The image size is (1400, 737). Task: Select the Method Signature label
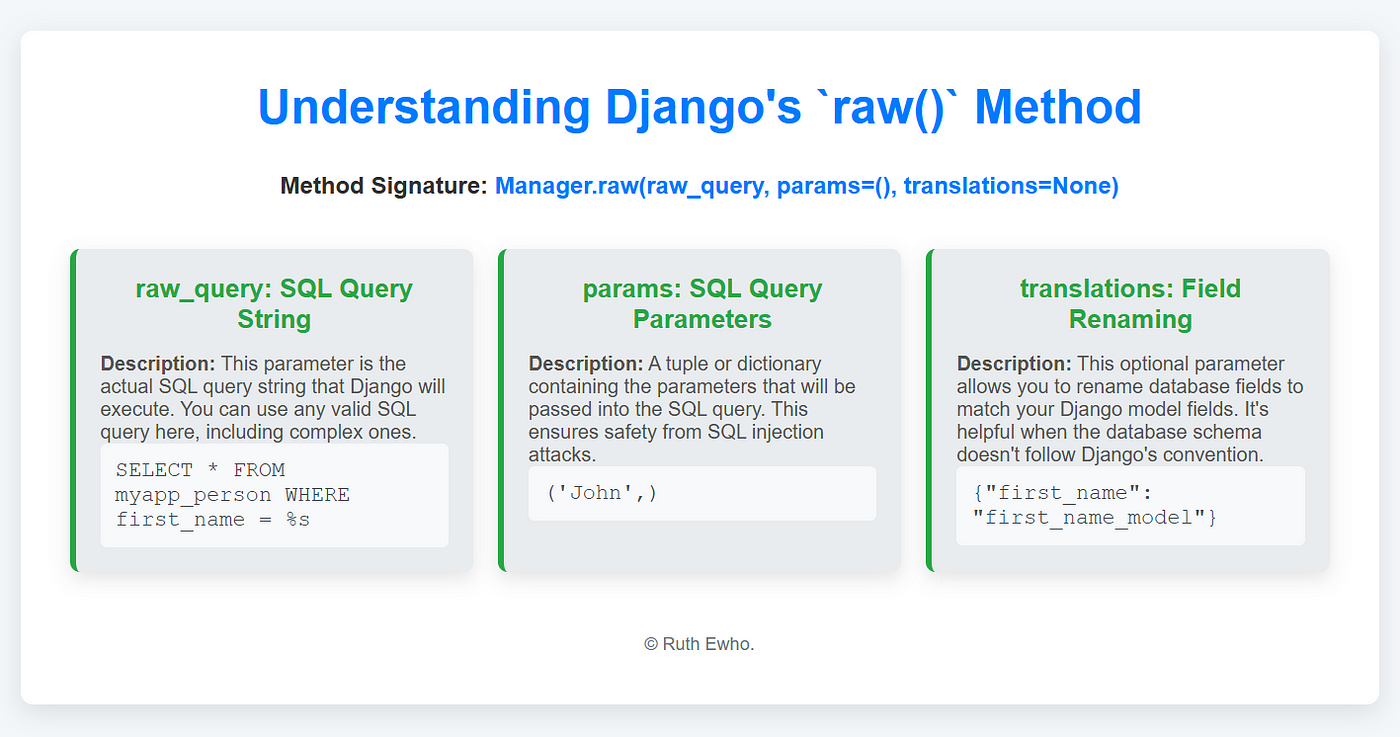click(384, 186)
